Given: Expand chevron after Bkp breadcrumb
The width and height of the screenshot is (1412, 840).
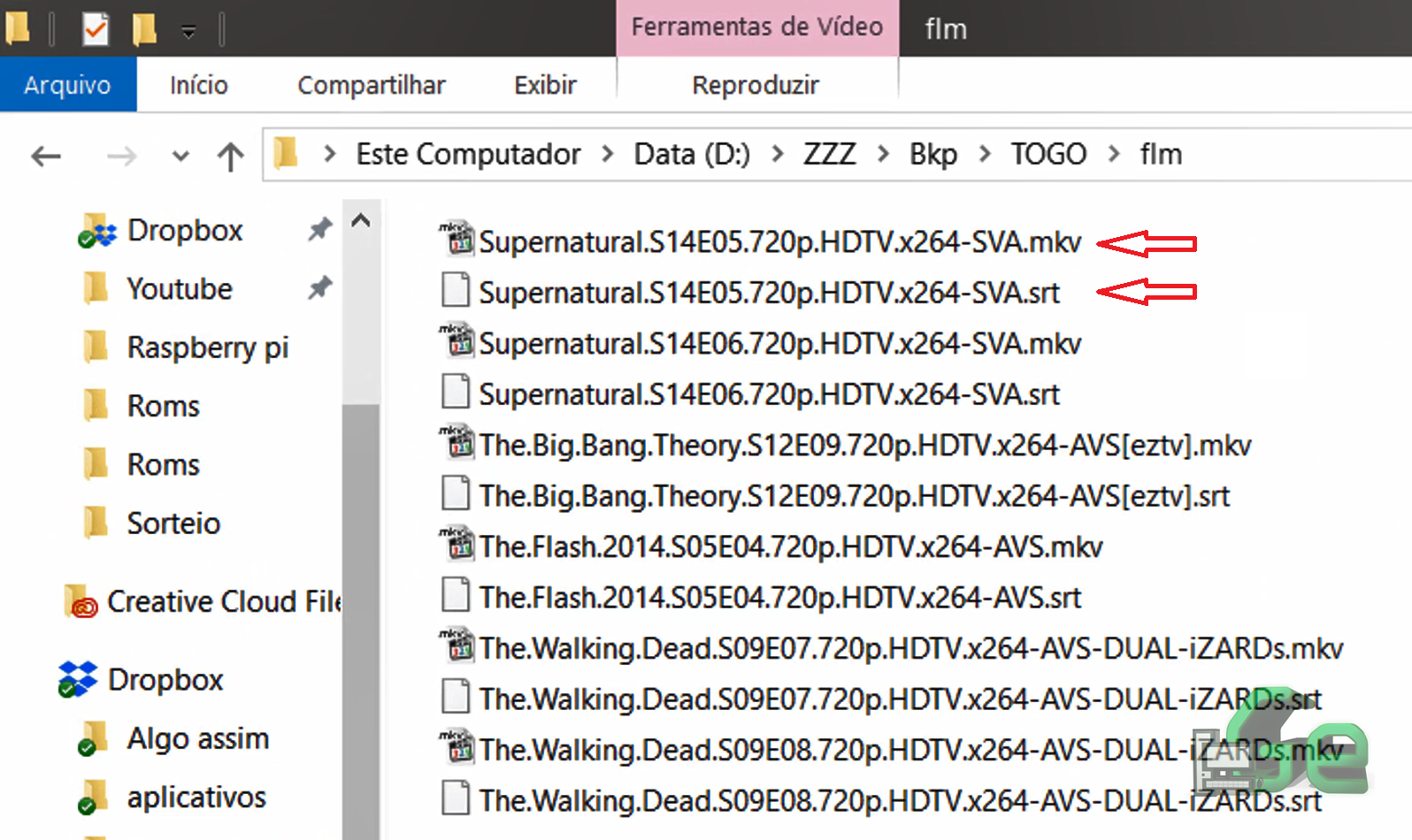Looking at the screenshot, I should [984, 154].
